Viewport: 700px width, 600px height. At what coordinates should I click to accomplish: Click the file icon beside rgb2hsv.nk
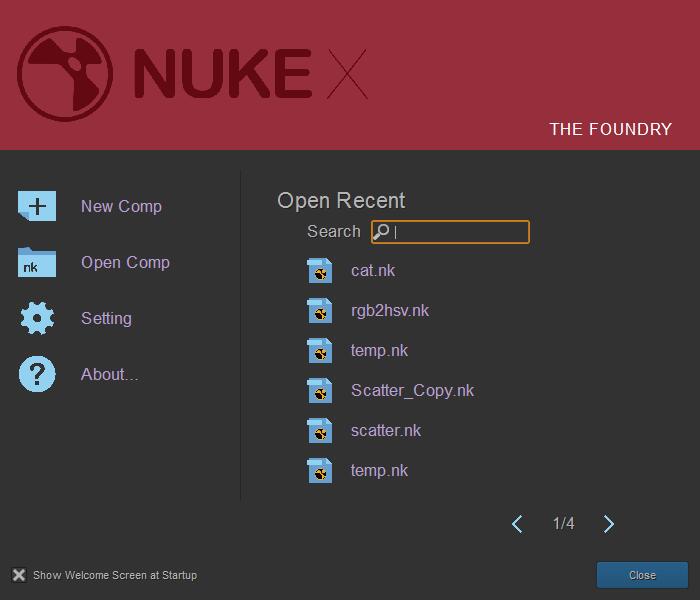(320, 311)
